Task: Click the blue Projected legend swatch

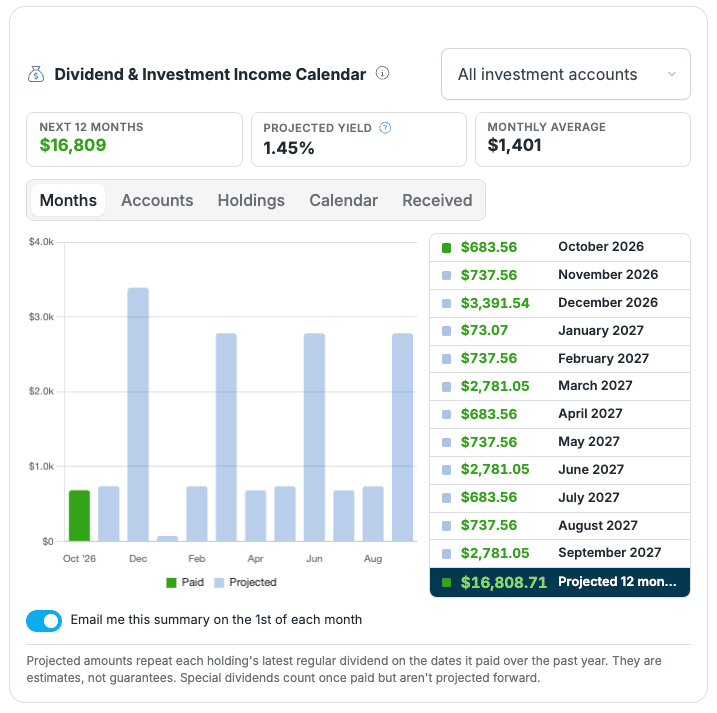Action: tap(219, 583)
